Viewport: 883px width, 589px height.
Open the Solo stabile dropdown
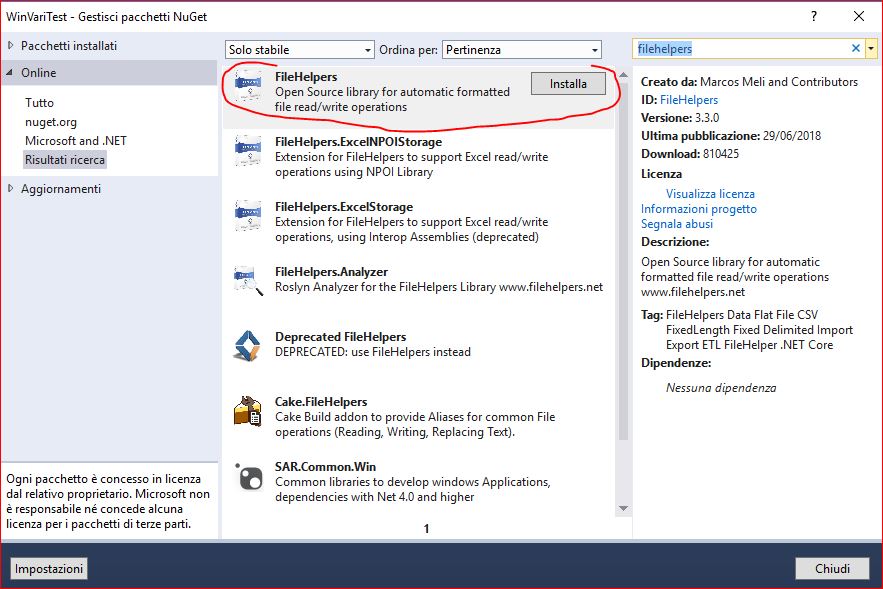coord(300,50)
